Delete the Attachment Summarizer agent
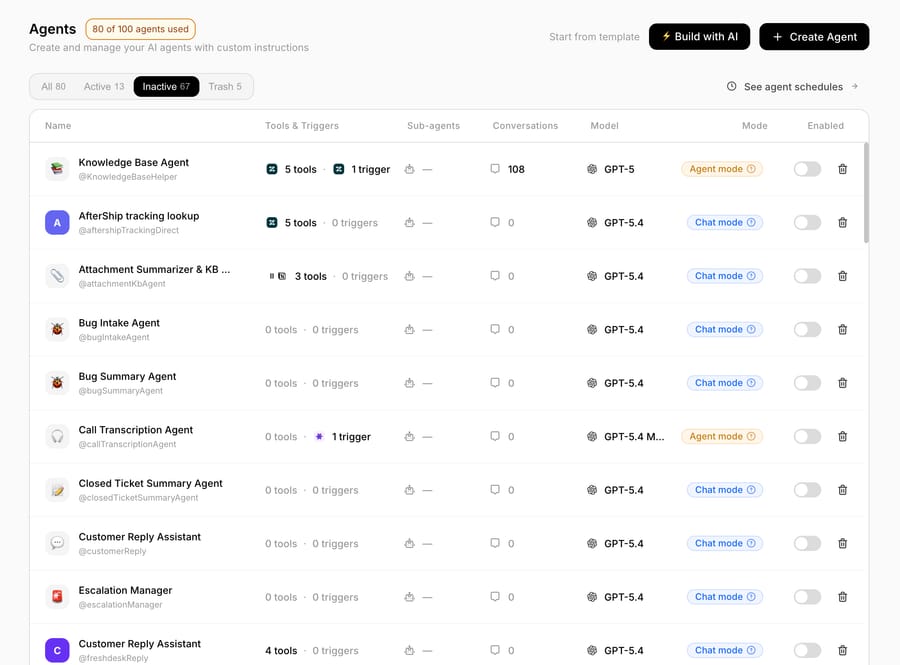The image size is (900, 665). tap(842, 276)
